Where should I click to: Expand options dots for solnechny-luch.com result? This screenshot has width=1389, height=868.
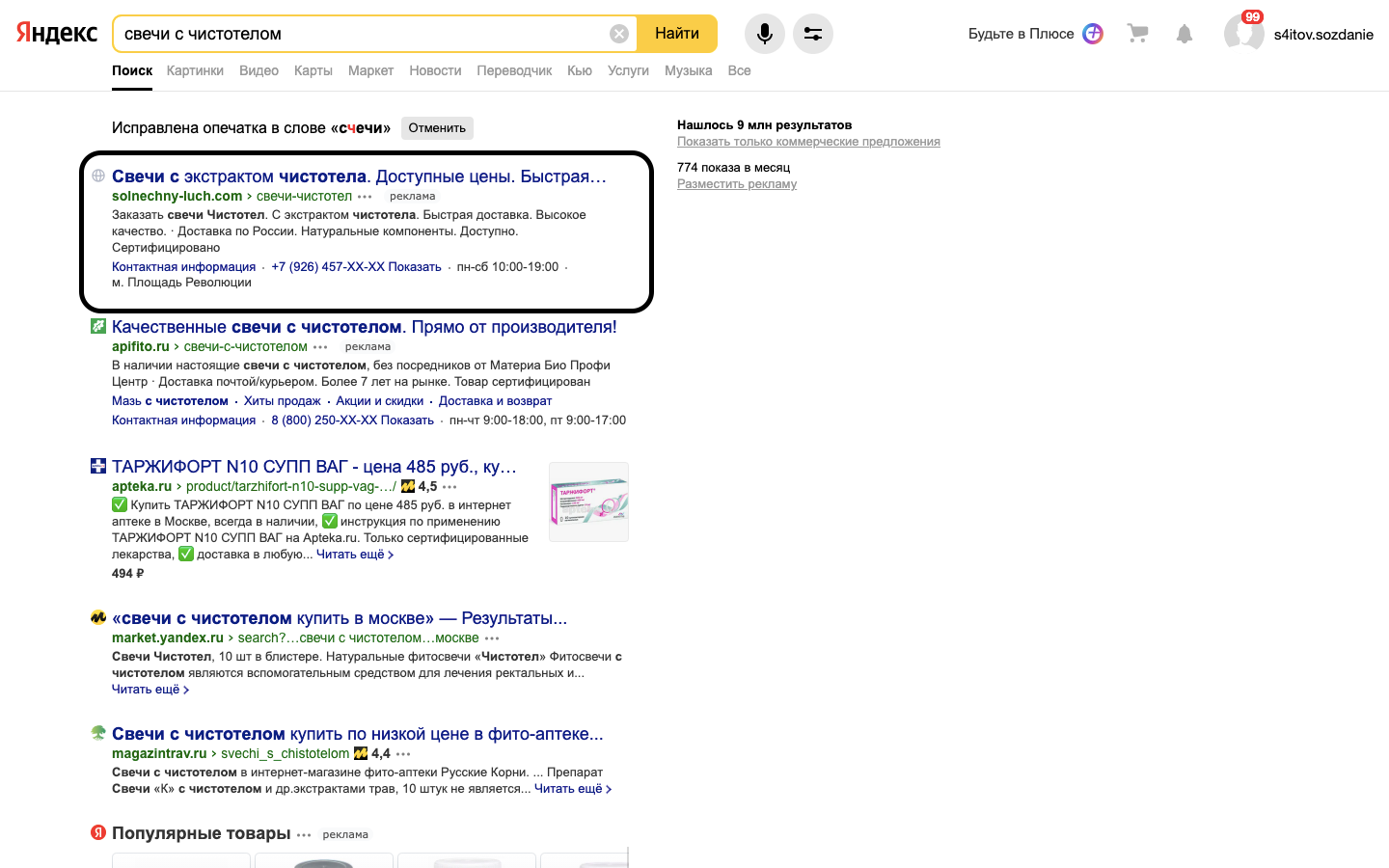click(x=365, y=197)
